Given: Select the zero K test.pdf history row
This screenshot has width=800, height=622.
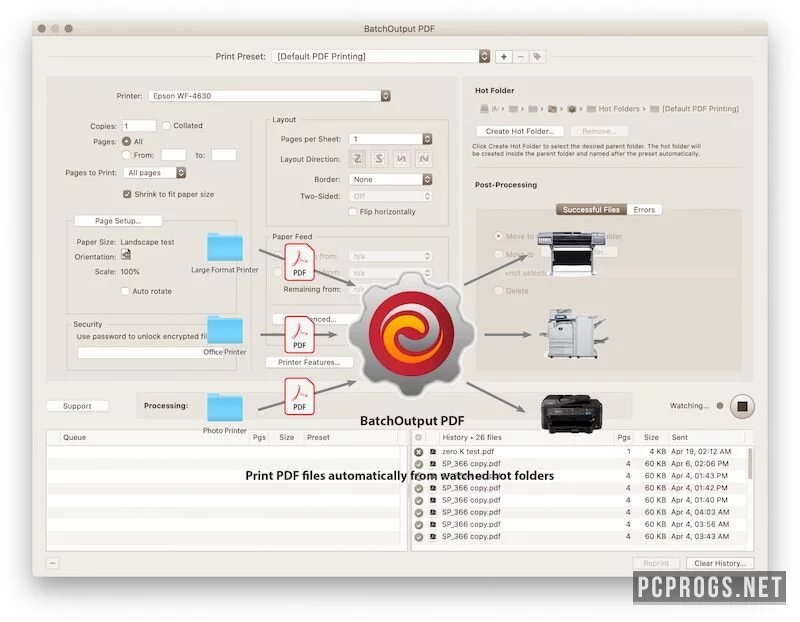Looking at the screenshot, I should [581, 452].
